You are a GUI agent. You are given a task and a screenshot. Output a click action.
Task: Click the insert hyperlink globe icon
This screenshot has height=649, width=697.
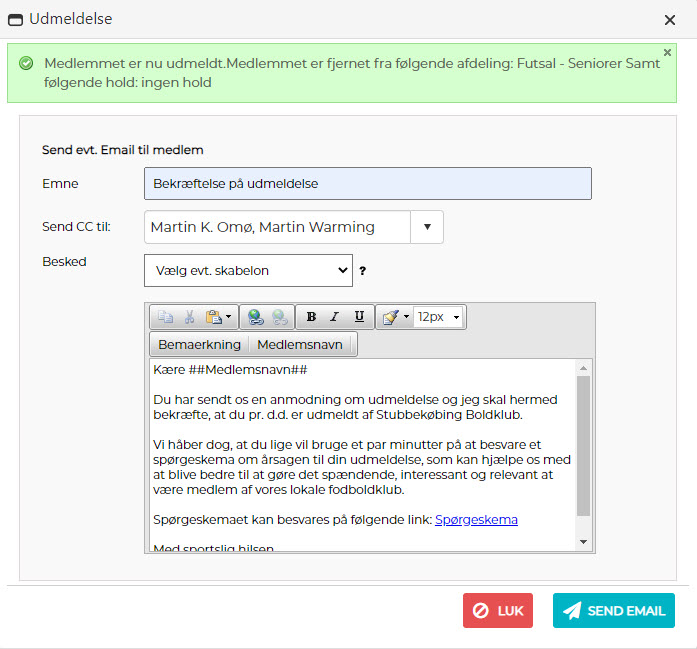[x=256, y=317]
